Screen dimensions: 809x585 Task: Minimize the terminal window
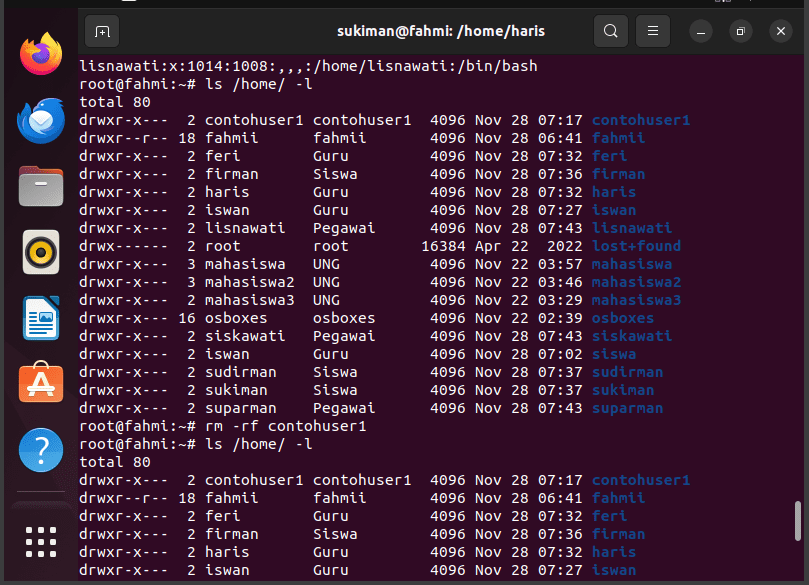coord(701,31)
